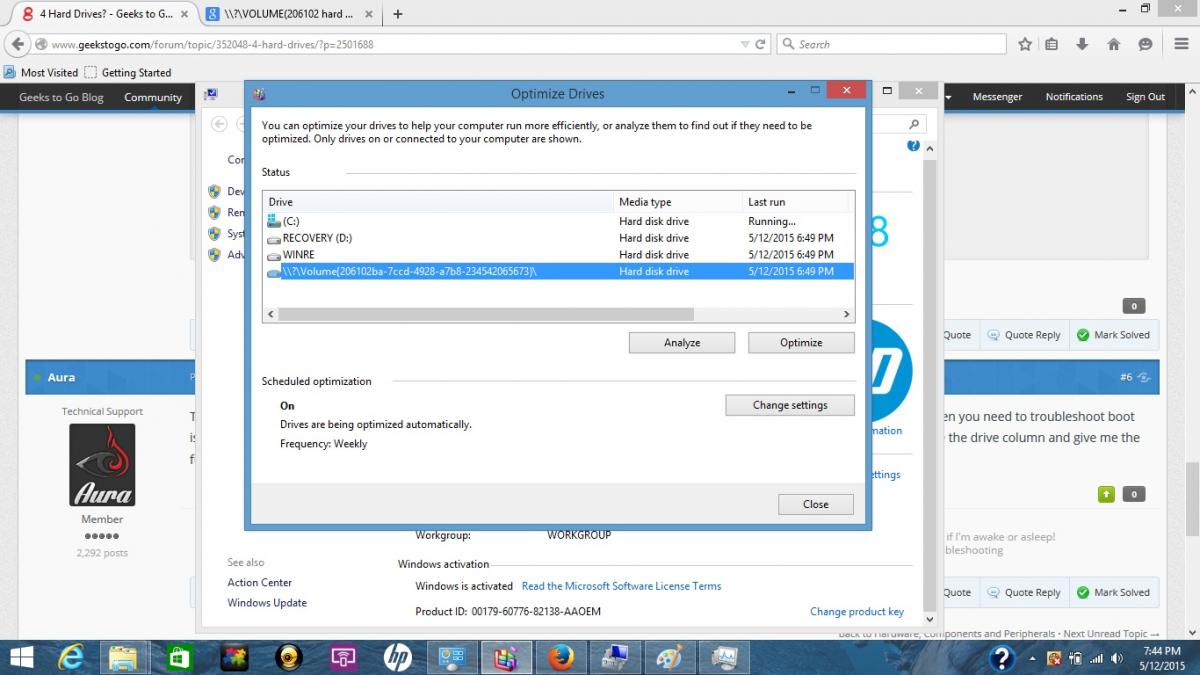Click Firefox back arrow button
This screenshot has height=675, width=1200.
click(x=17, y=44)
